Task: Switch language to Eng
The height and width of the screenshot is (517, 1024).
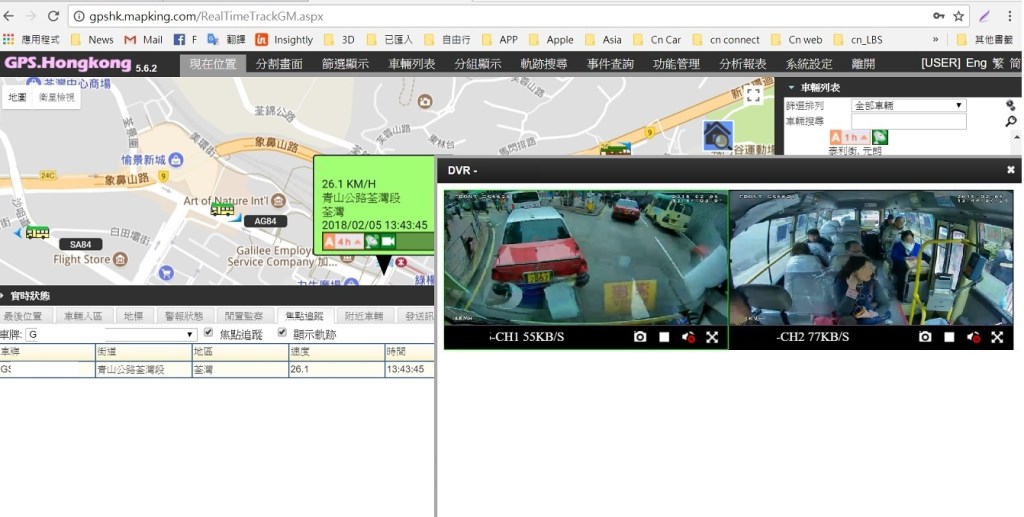Action: pyautogui.click(x=975, y=63)
